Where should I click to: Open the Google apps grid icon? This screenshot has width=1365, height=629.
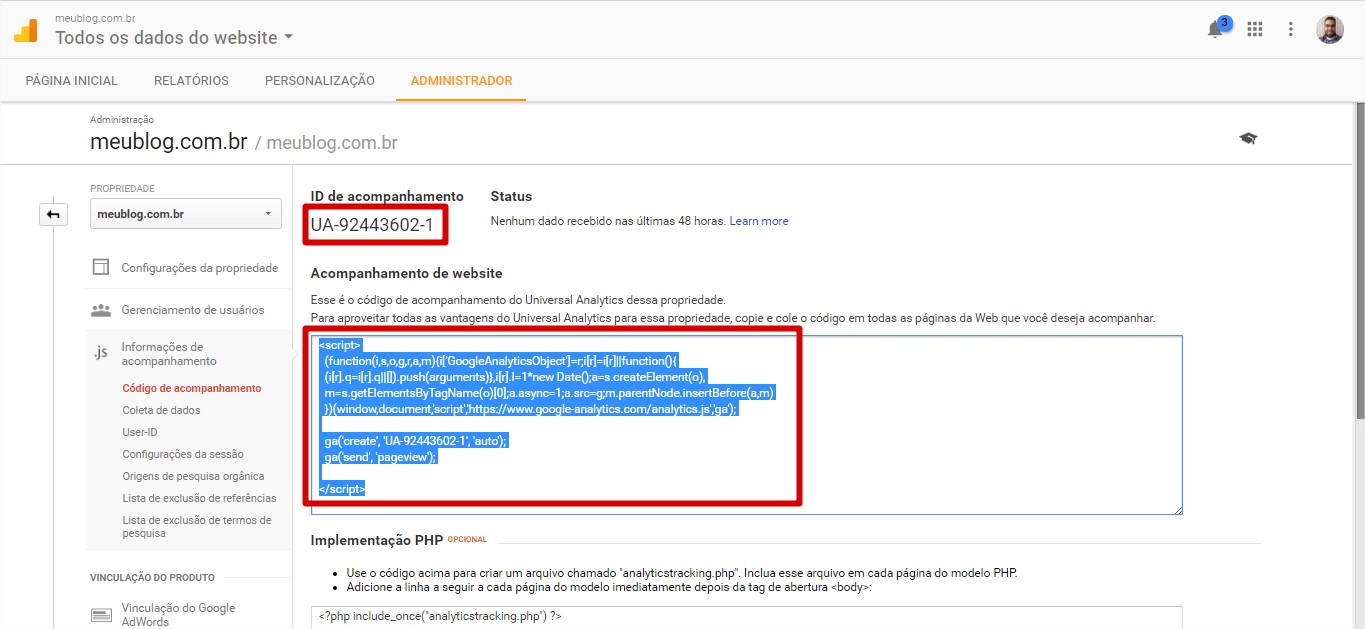click(1255, 29)
